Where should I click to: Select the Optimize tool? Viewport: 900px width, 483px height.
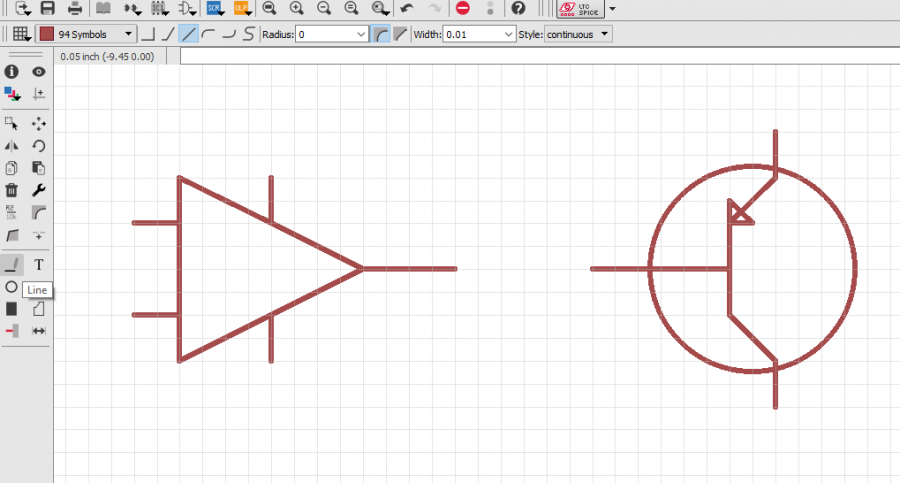pyautogui.click(x=38, y=235)
